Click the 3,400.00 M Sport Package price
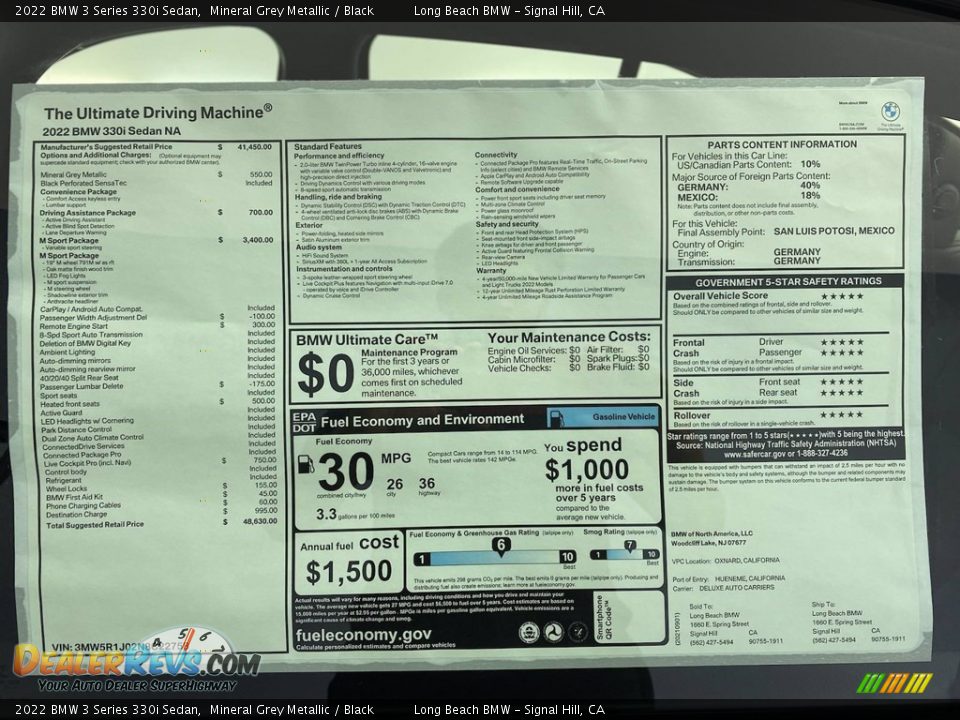Viewport: 960px width, 720px height. [258, 240]
